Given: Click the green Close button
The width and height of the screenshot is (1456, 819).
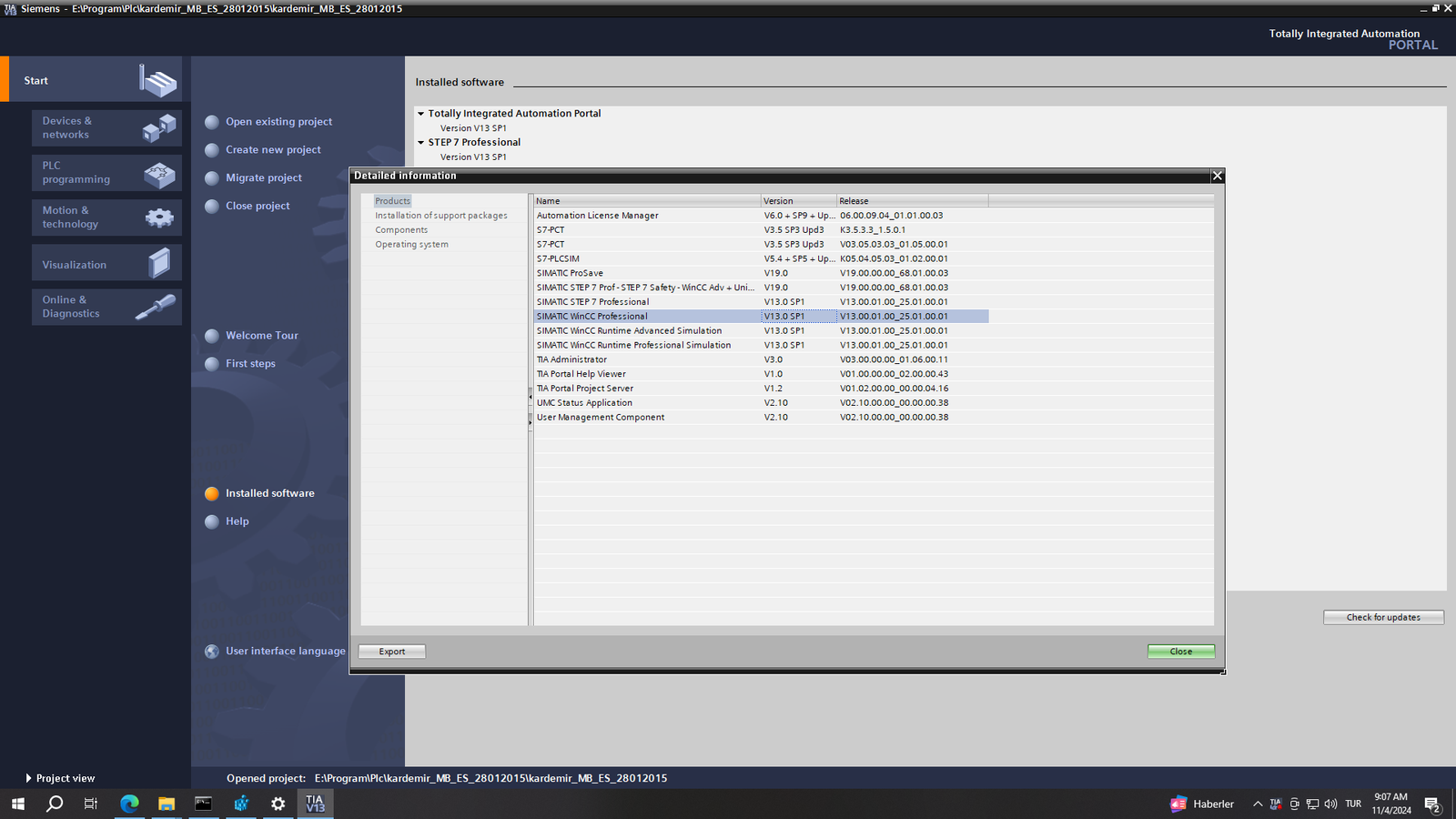Looking at the screenshot, I should (1181, 652).
